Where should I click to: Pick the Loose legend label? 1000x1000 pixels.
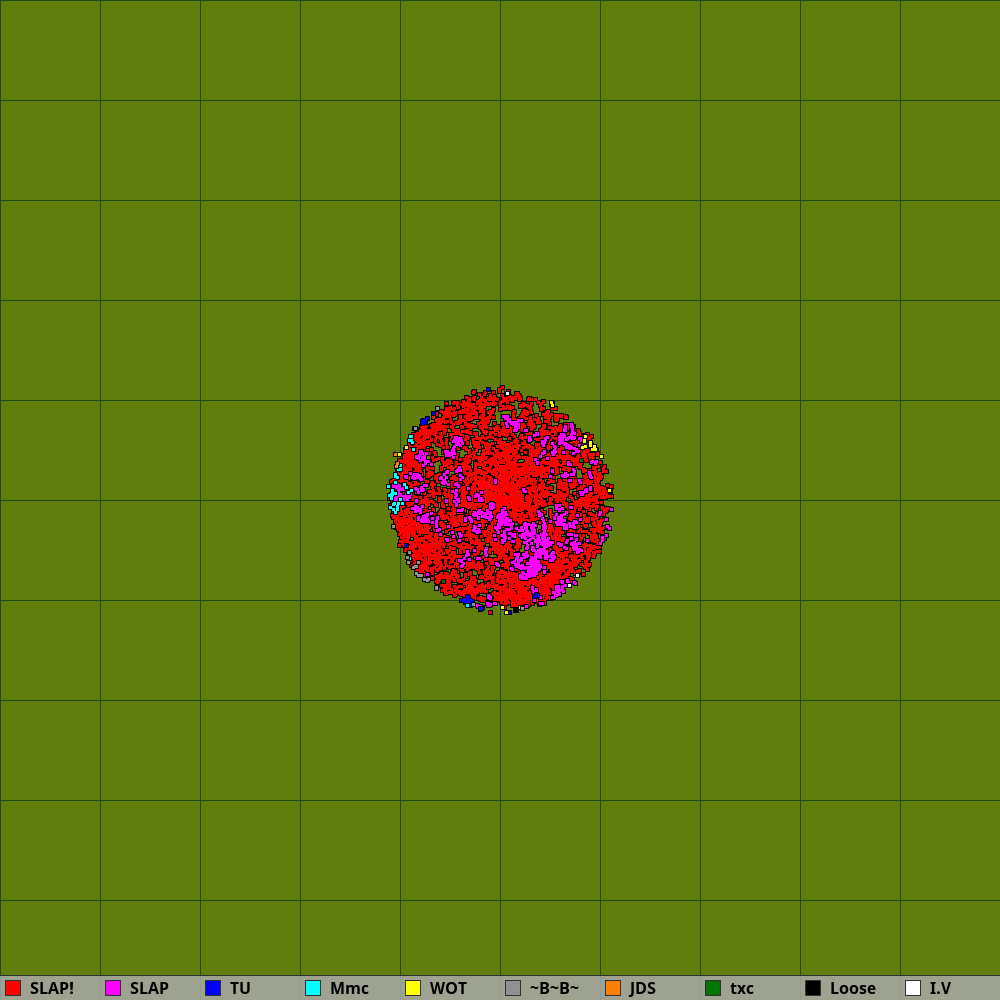pyautogui.click(x=853, y=988)
